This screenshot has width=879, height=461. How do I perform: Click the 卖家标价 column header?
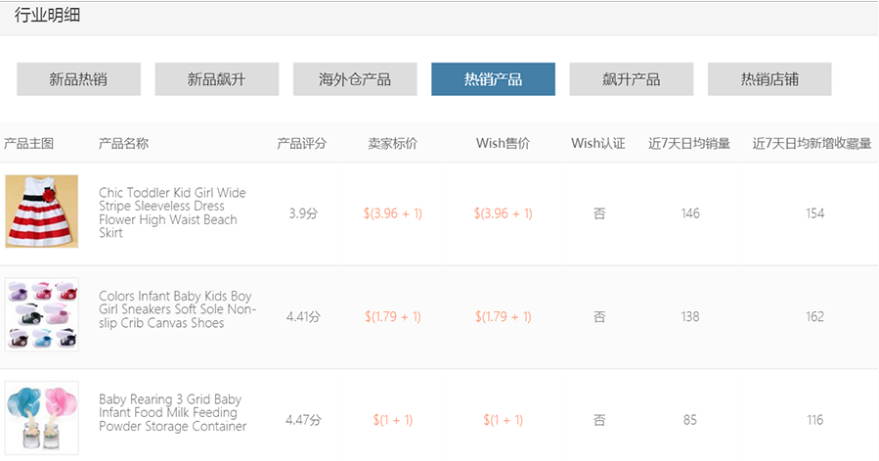tap(393, 144)
